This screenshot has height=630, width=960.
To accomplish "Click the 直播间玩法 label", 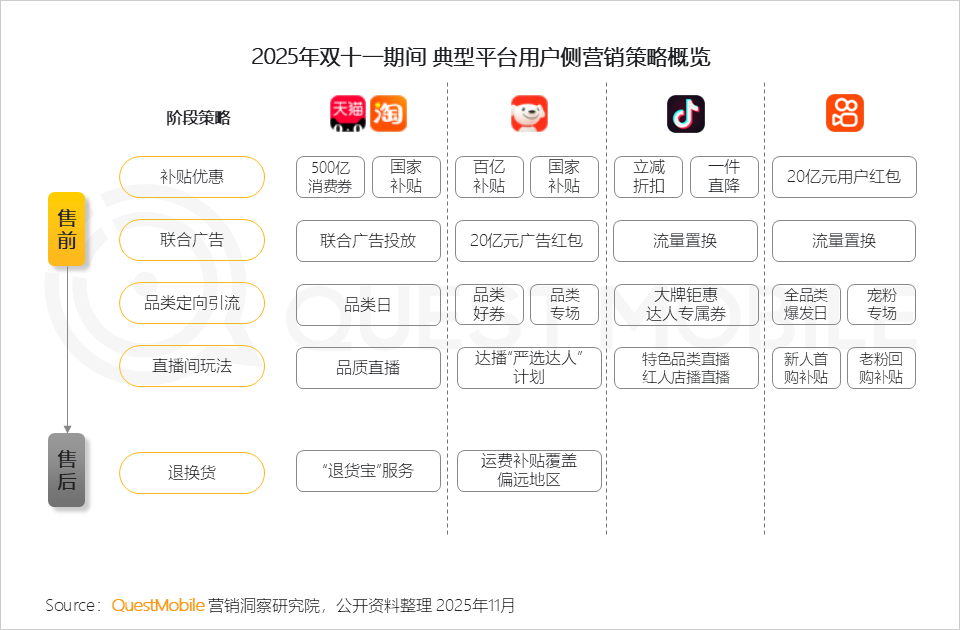I will [191, 367].
